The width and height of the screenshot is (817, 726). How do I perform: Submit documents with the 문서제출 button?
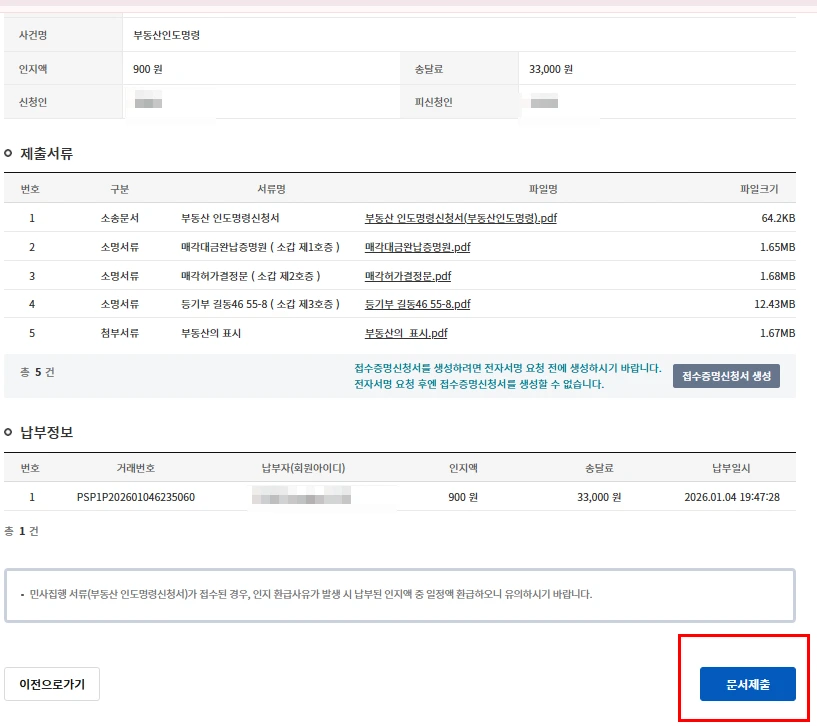[747, 684]
